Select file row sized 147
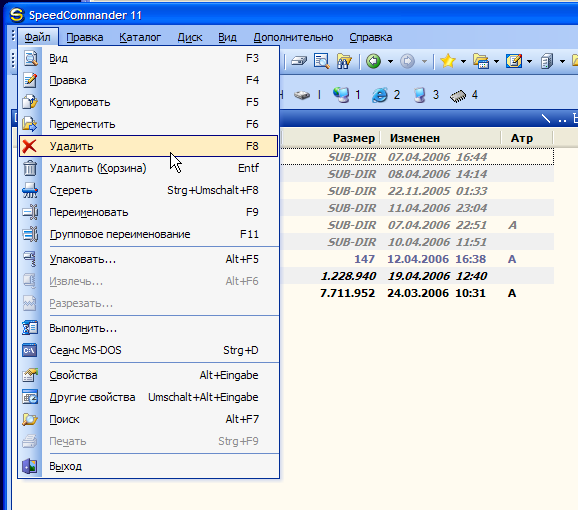578x510 pixels. point(417,259)
